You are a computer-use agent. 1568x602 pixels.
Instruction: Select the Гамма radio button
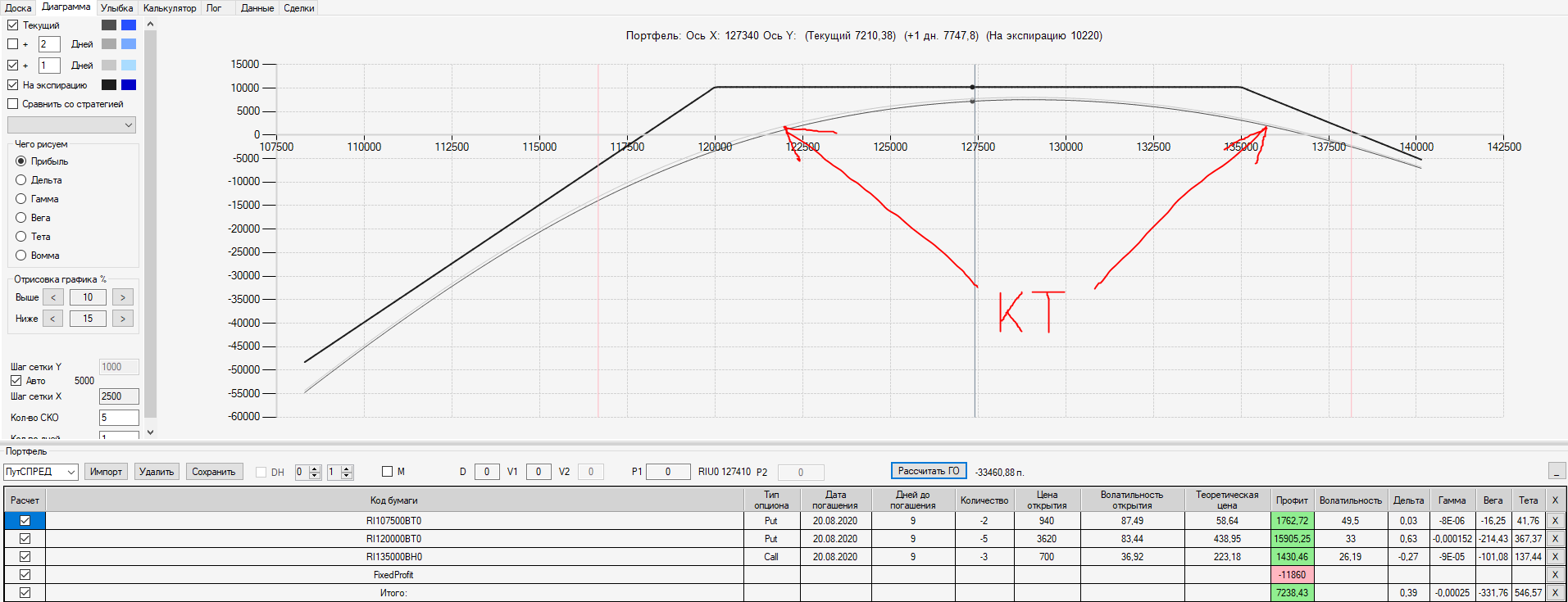(x=21, y=199)
